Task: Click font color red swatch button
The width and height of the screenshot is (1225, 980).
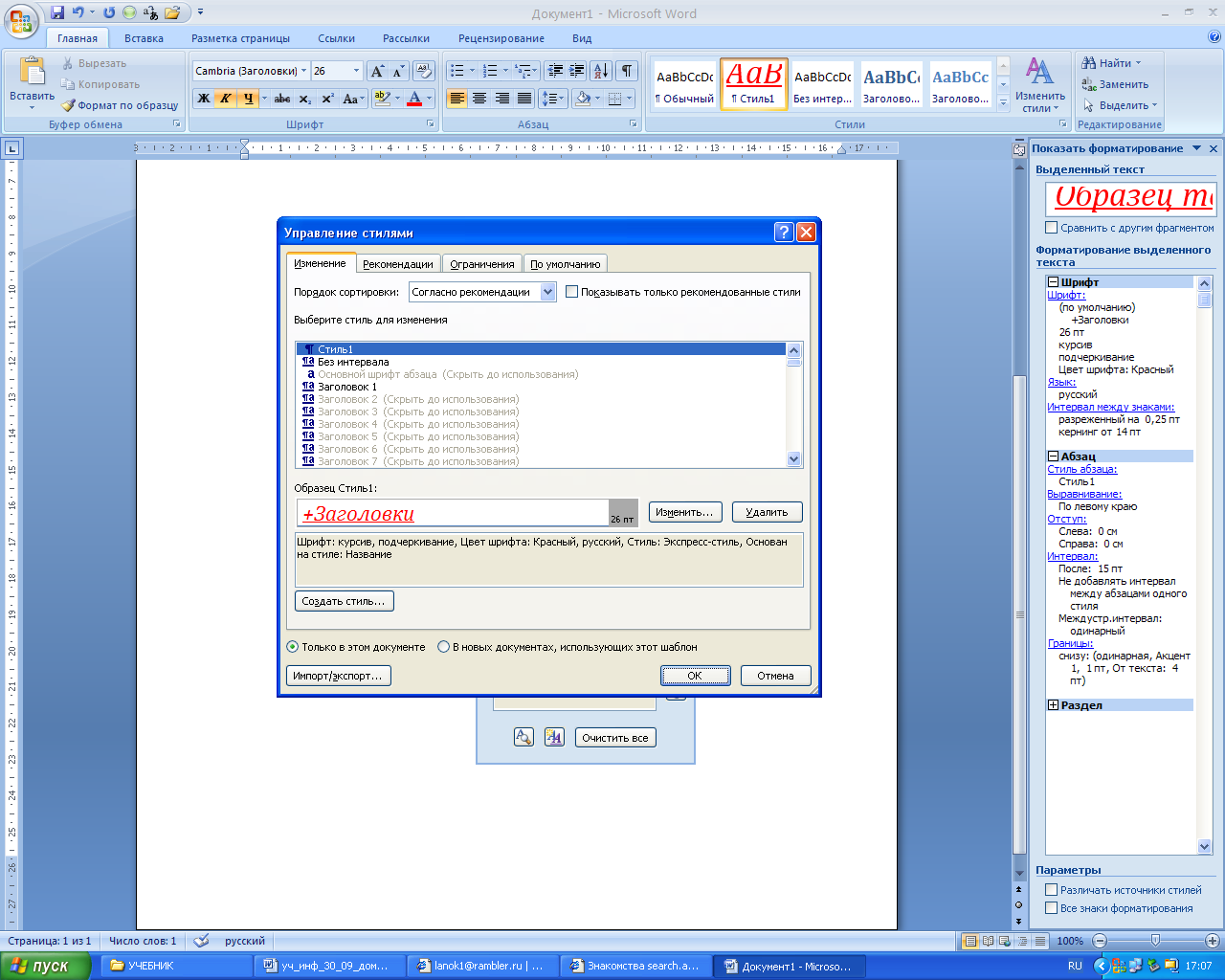Action: coord(413,99)
